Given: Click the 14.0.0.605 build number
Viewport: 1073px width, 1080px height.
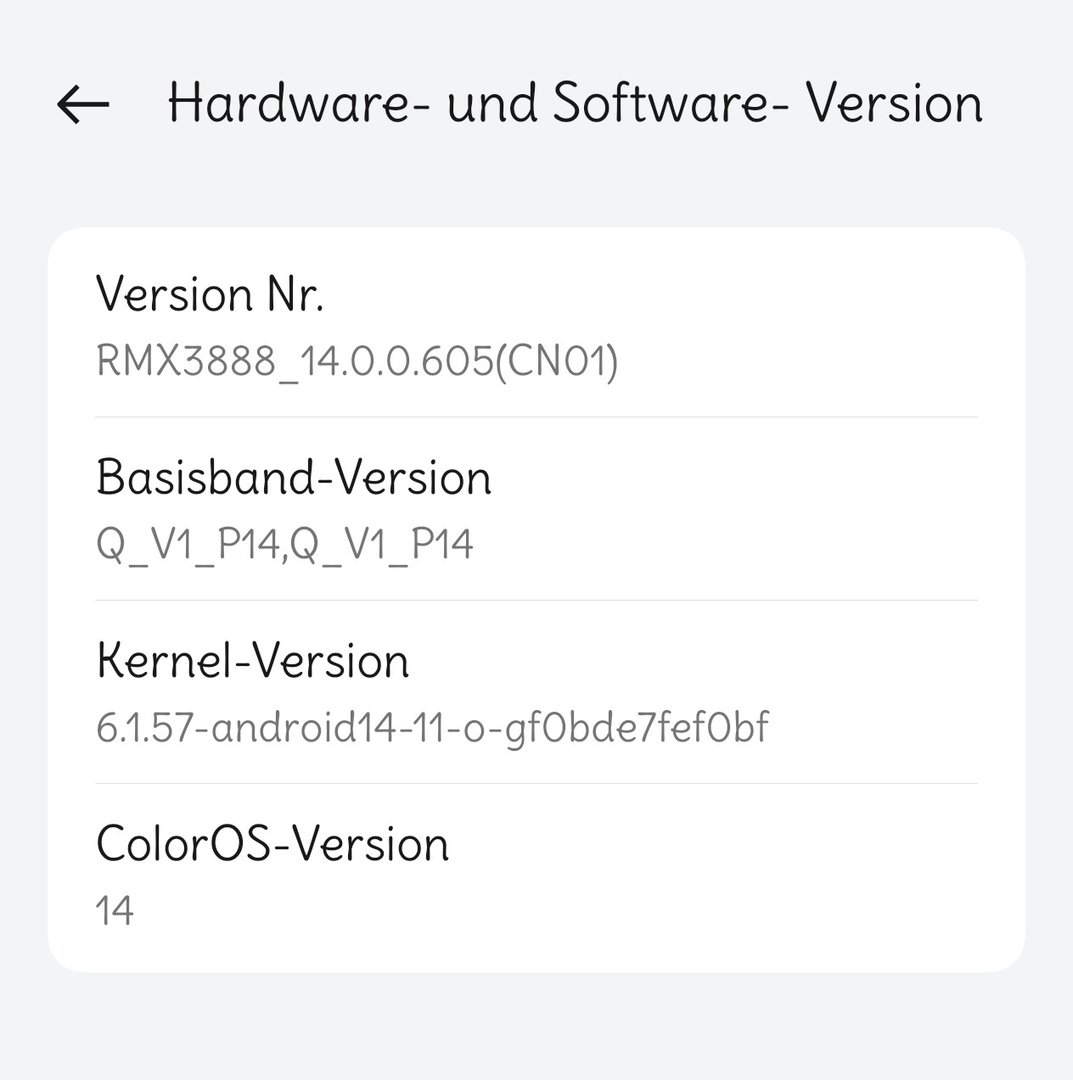Looking at the screenshot, I should [x=393, y=361].
